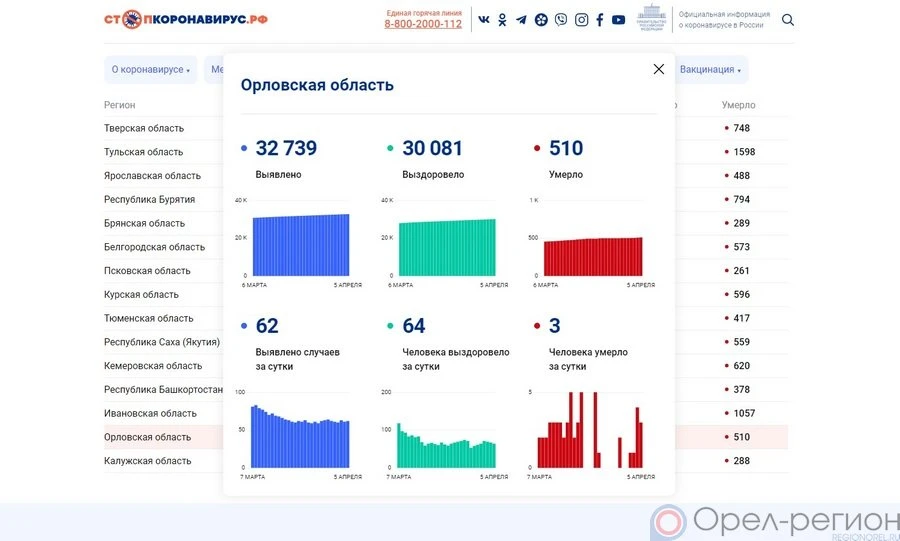
Task: Click the Telegram icon
Action: (x=521, y=20)
